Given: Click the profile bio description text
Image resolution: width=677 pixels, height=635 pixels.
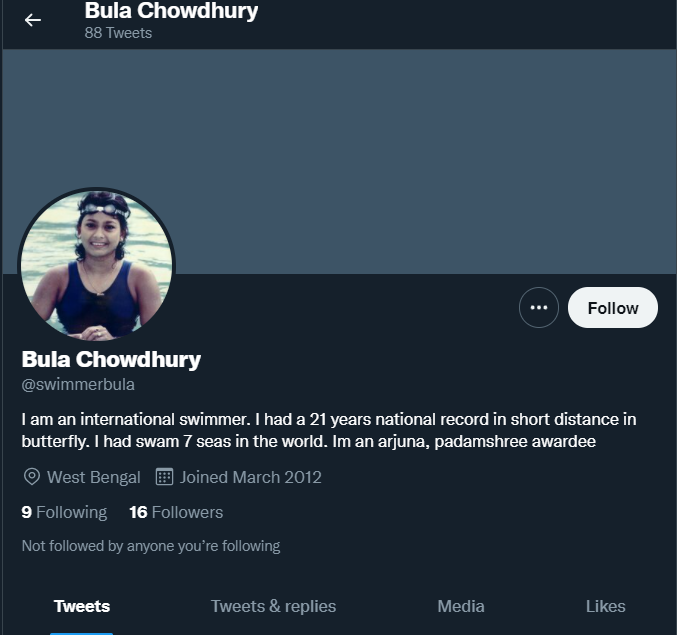Looking at the screenshot, I should tap(328, 430).
